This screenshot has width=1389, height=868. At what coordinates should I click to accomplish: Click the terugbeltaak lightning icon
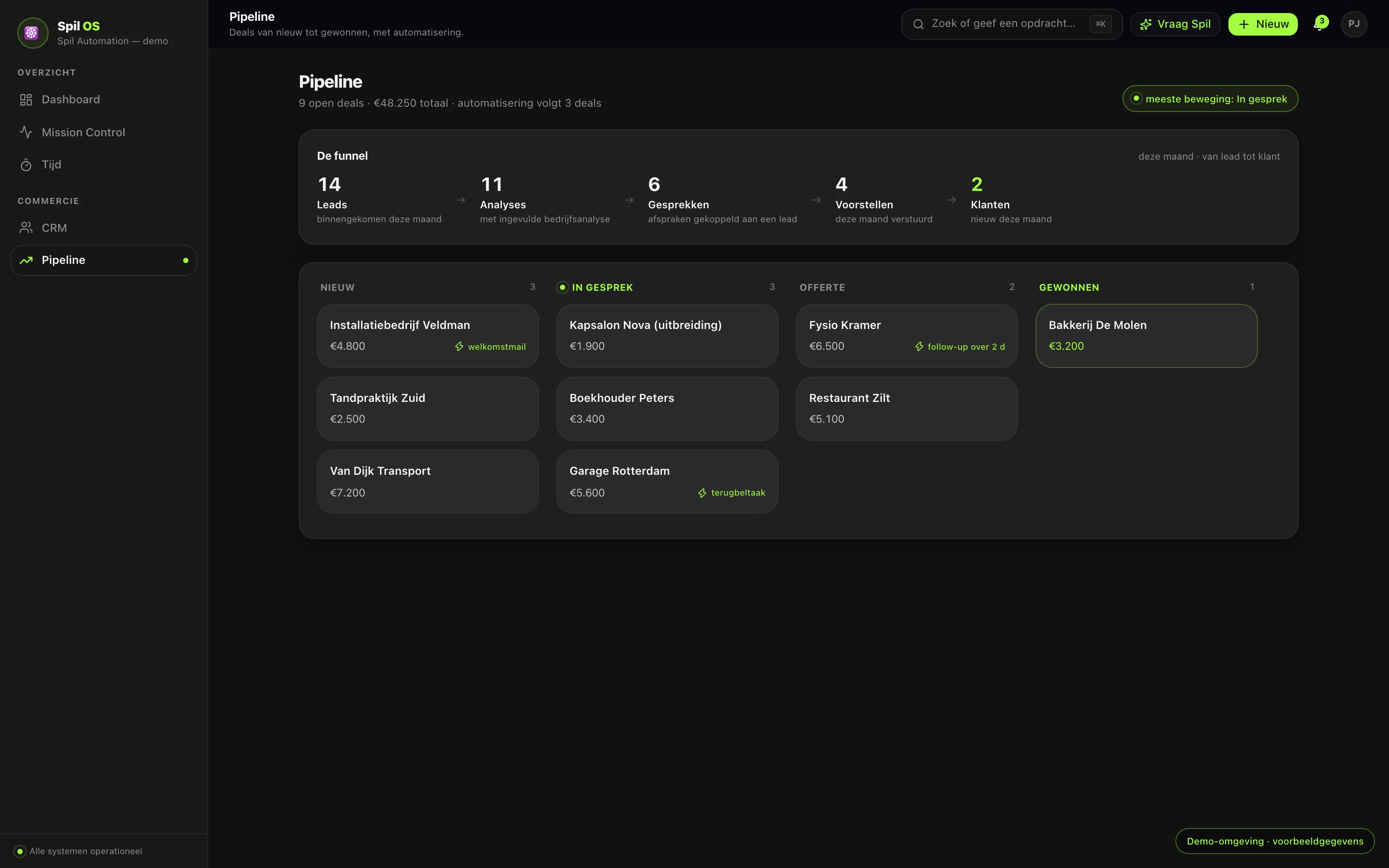tap(702, 493)
